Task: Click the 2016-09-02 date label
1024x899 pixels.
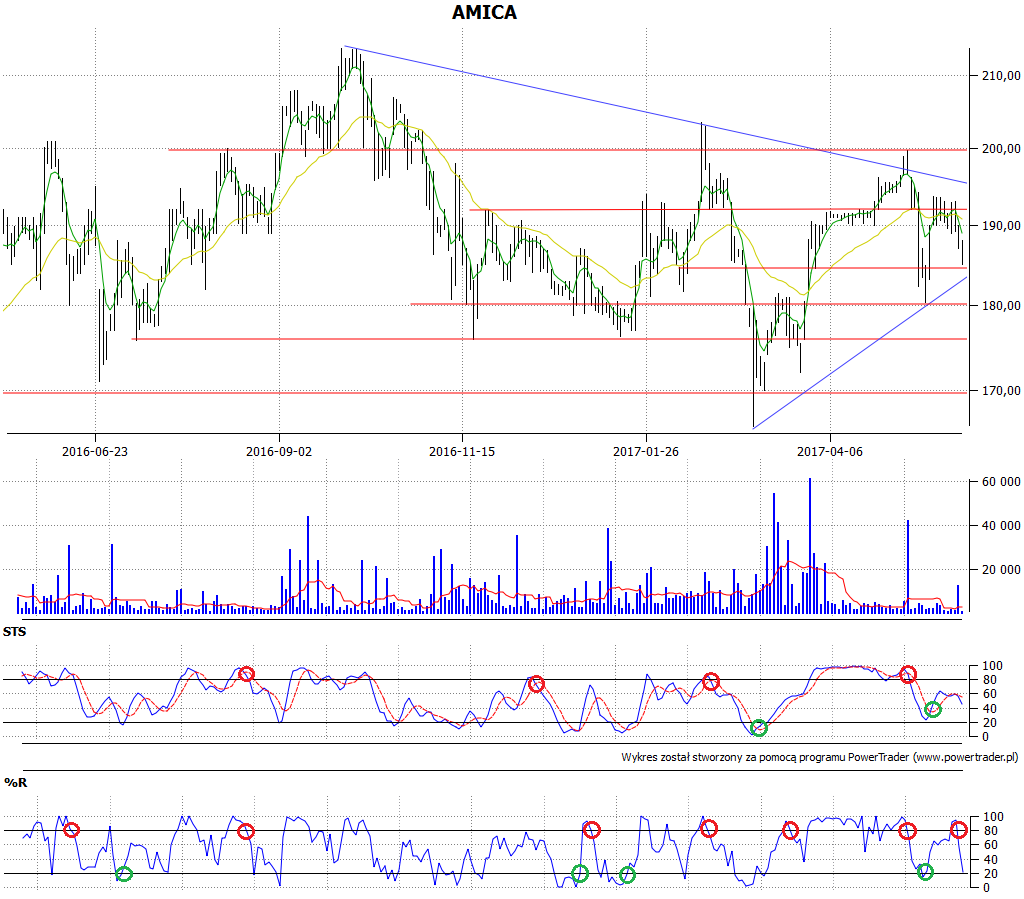Action: 279,452
